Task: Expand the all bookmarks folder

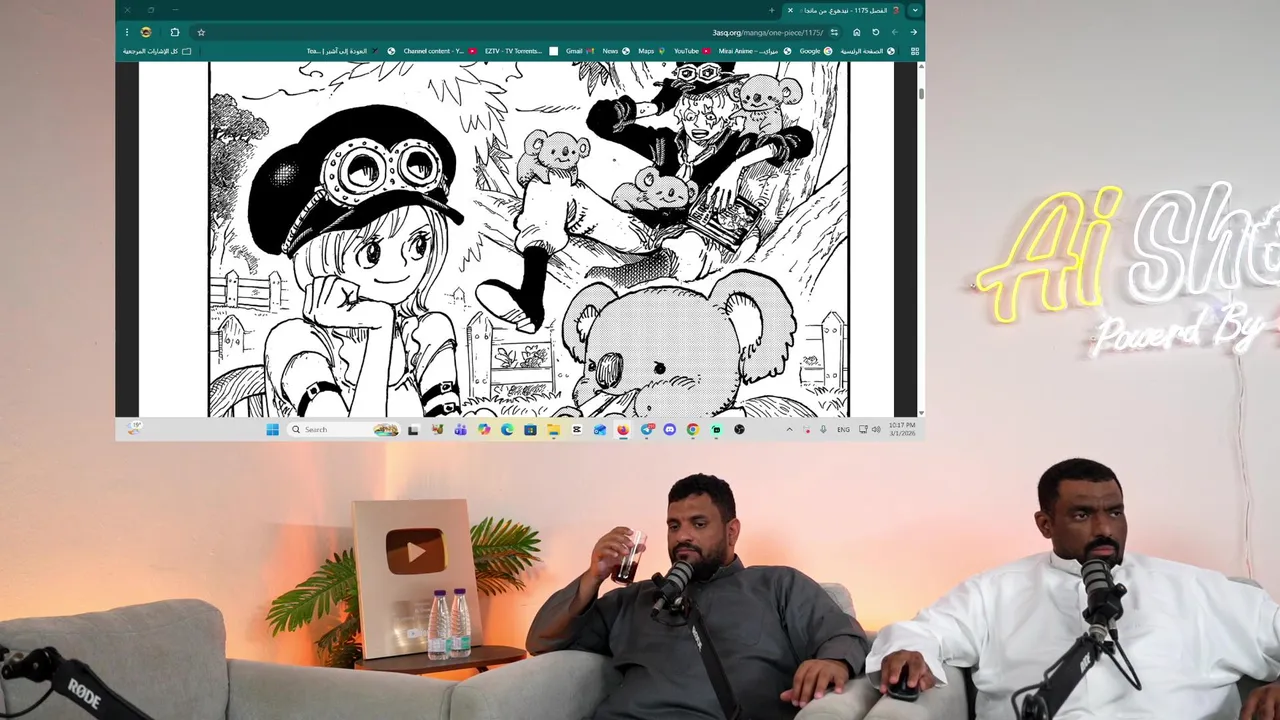Action: 157,51
